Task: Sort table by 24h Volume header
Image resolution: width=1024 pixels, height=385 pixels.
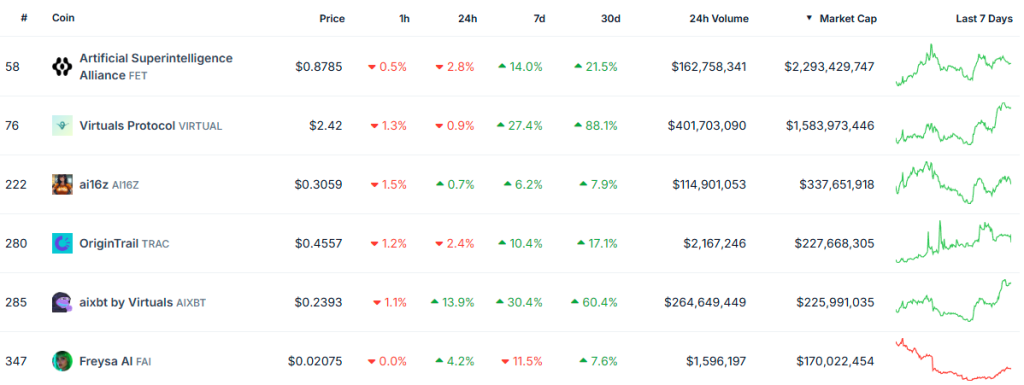Action: [719, 19]
